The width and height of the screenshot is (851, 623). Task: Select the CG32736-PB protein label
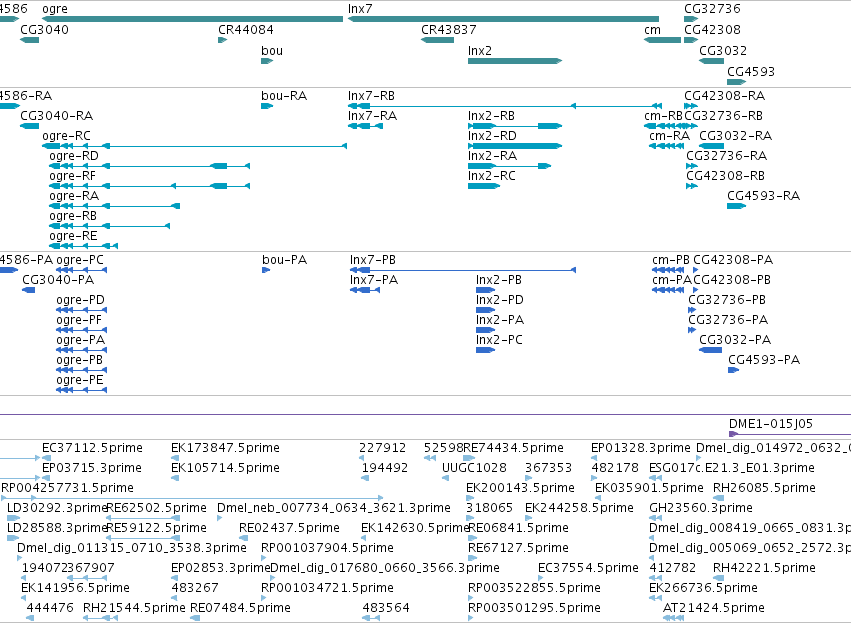728,301
